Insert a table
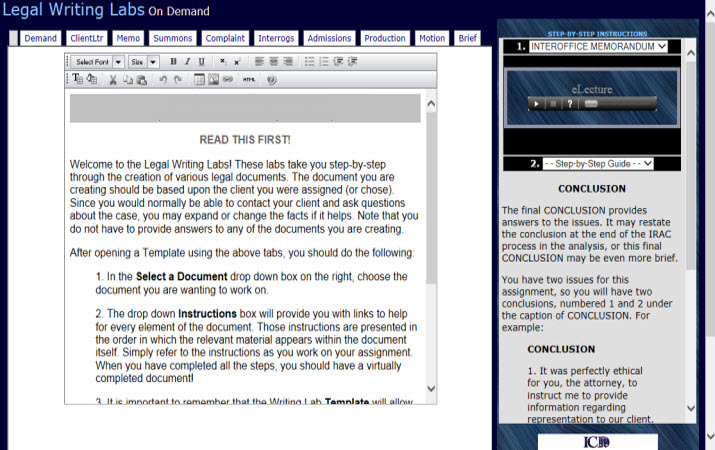Image resolution: width=715 pixels, height=450 pixels. (199, 80)
